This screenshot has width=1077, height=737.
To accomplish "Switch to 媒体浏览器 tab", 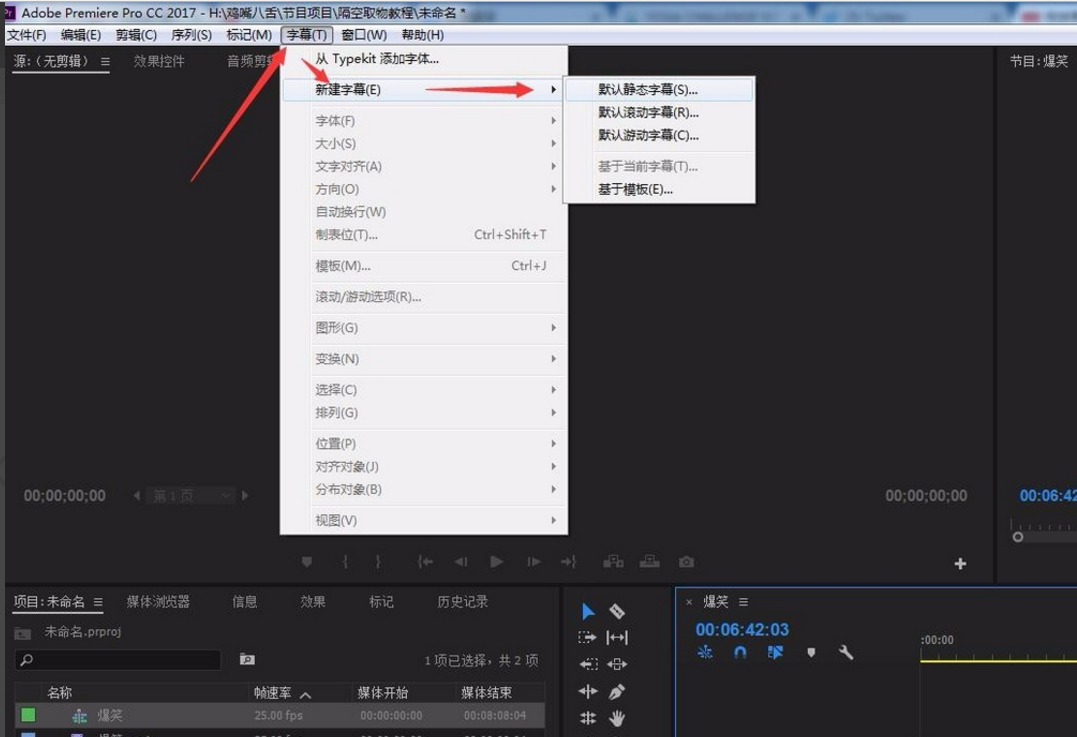I will (158, 602).
